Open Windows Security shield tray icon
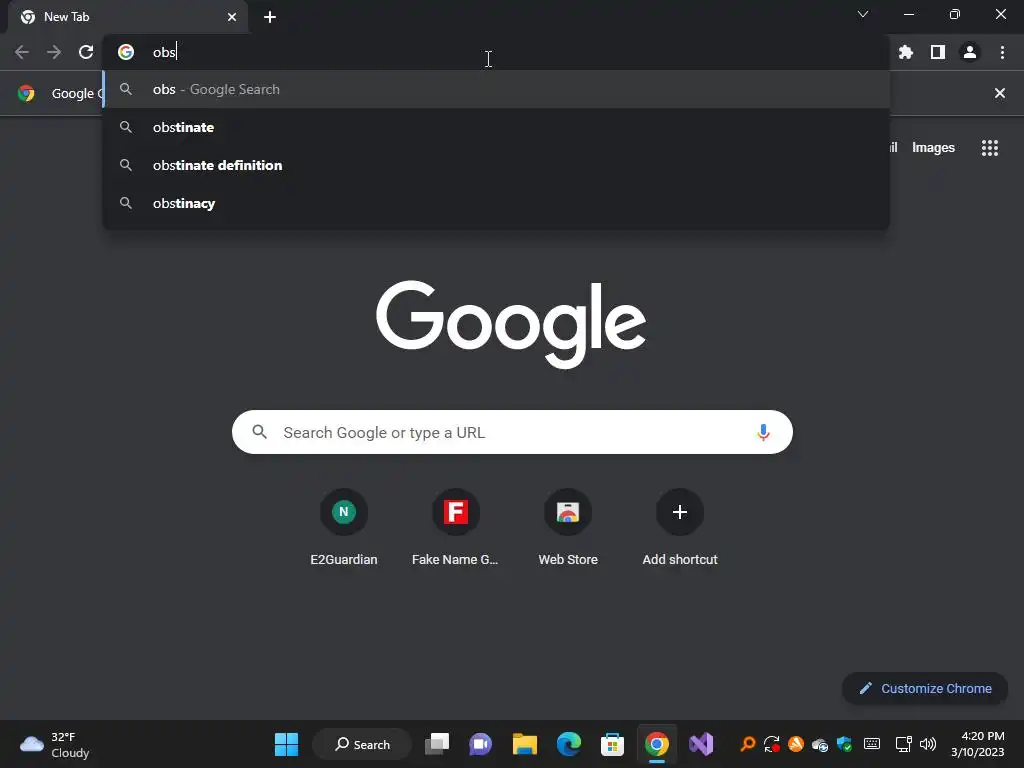Viewport: 1024px width, 768px height. 844,744
